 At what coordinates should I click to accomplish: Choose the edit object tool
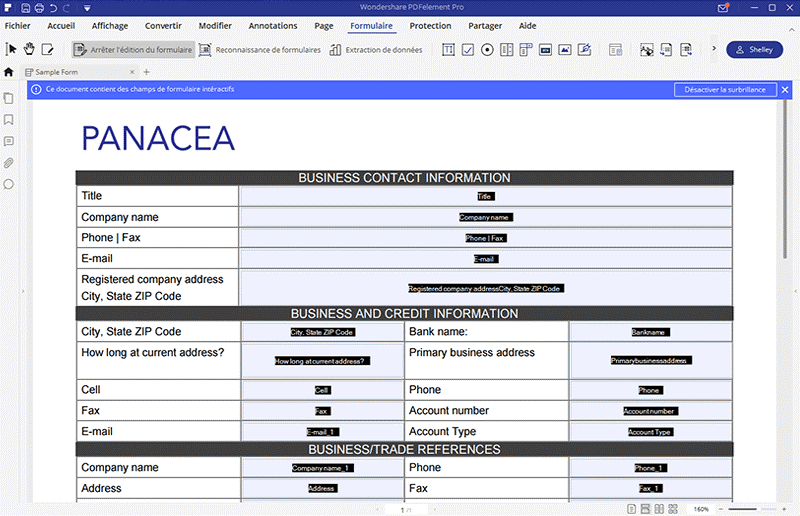[x=47, y=50]
